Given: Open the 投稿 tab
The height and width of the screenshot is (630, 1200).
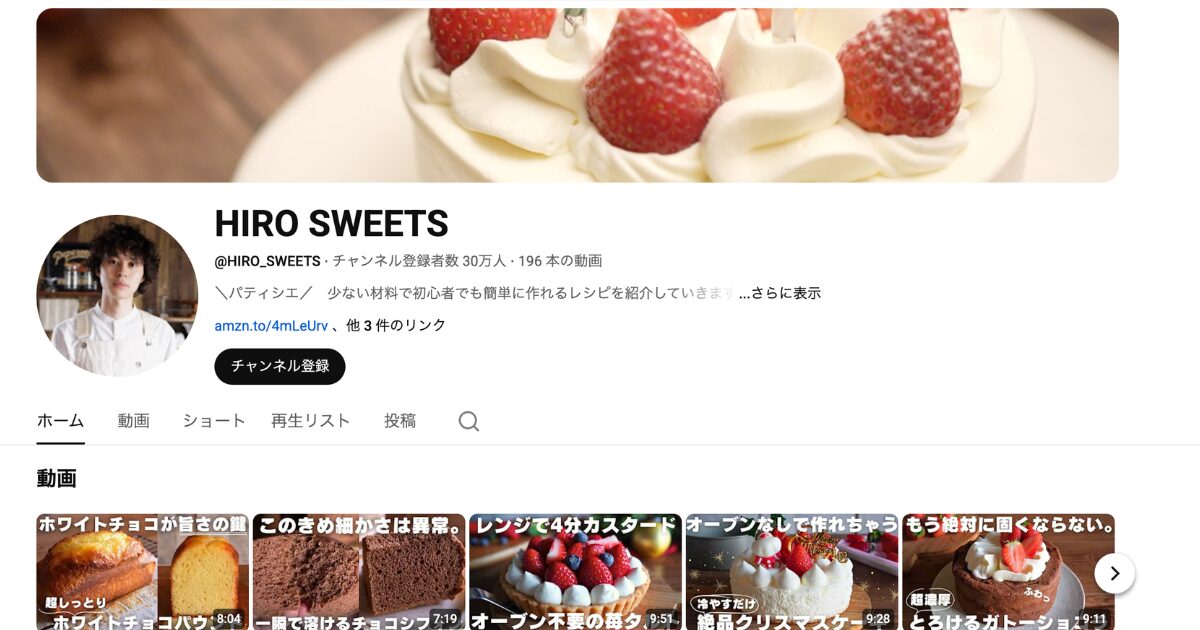Looking at the screenshot, I should click(400, 421).
